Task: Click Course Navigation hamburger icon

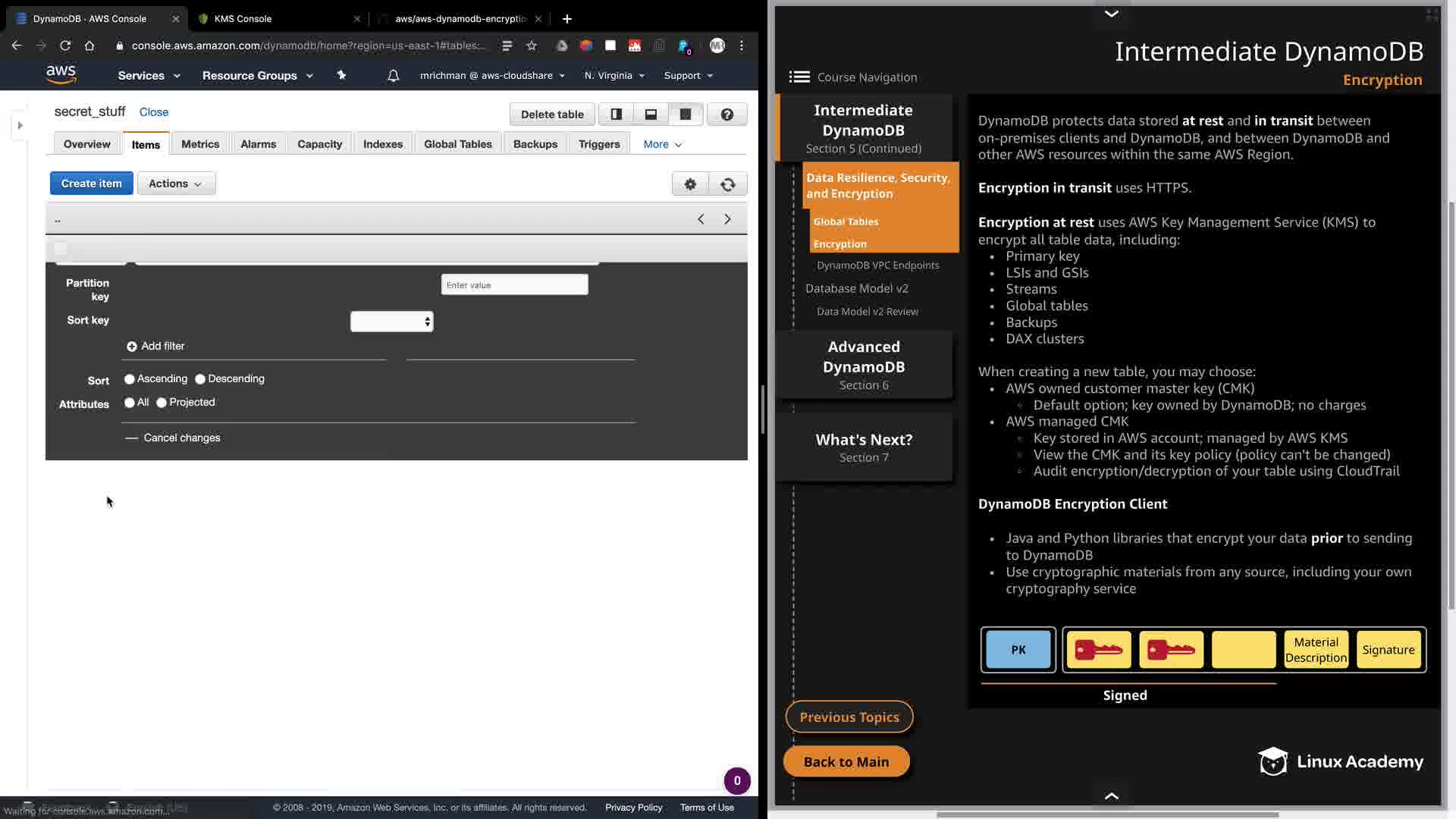Action: click(799, 77)
